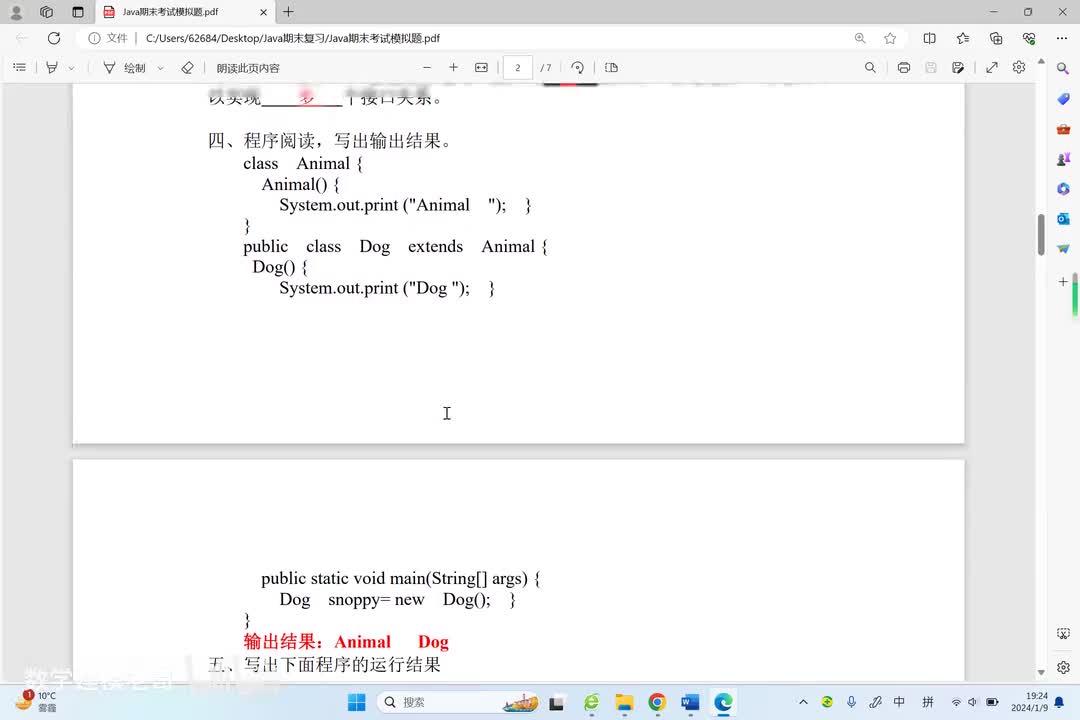Open the PDF find search tool
This screenshot has width=1080, height=720.
click(871, 68)
